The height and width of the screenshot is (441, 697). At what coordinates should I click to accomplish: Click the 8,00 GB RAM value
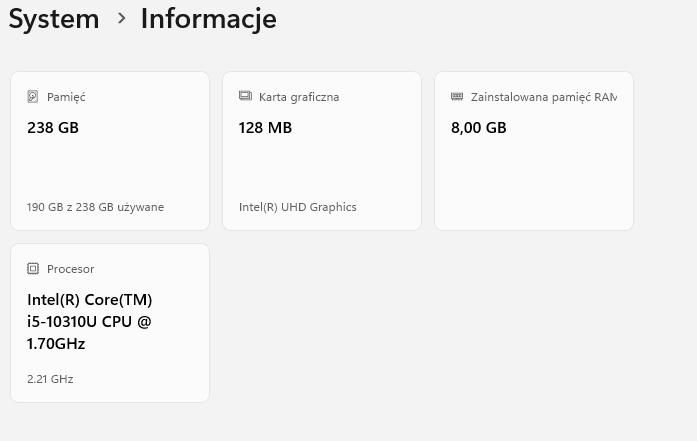479,128
